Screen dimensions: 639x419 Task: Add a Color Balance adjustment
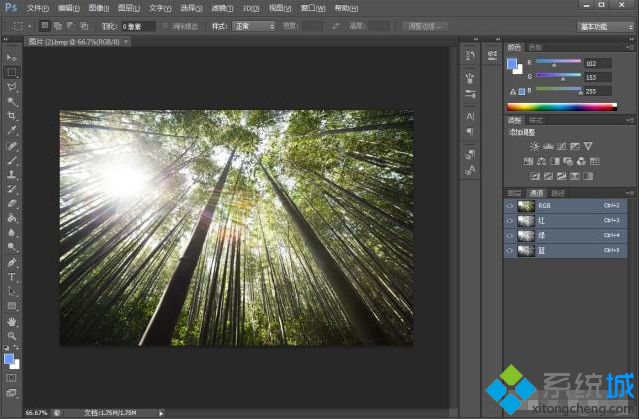[x=542, y=161]
